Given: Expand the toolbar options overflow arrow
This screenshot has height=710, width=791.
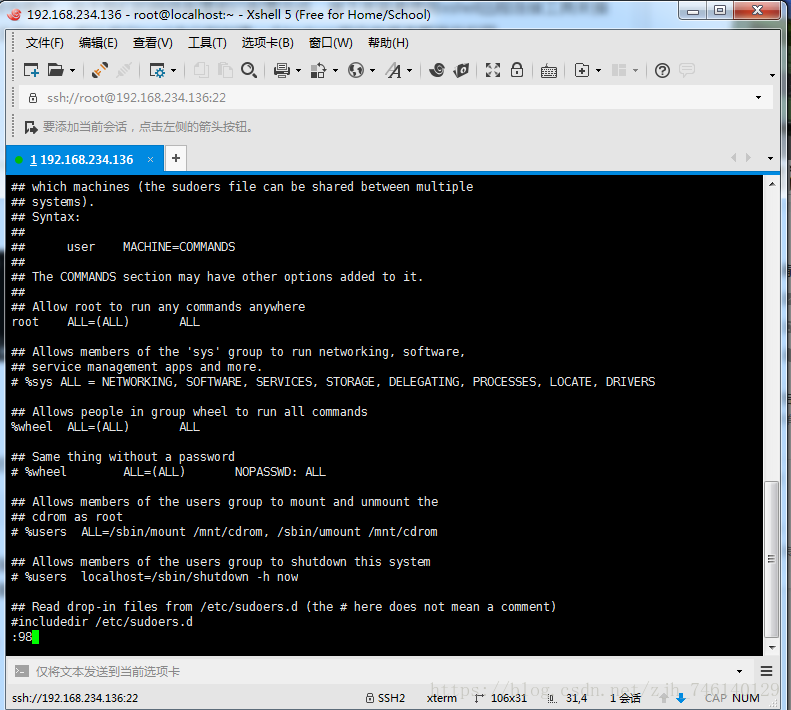Looking at the screenshot, I should (x=772, y=75).
